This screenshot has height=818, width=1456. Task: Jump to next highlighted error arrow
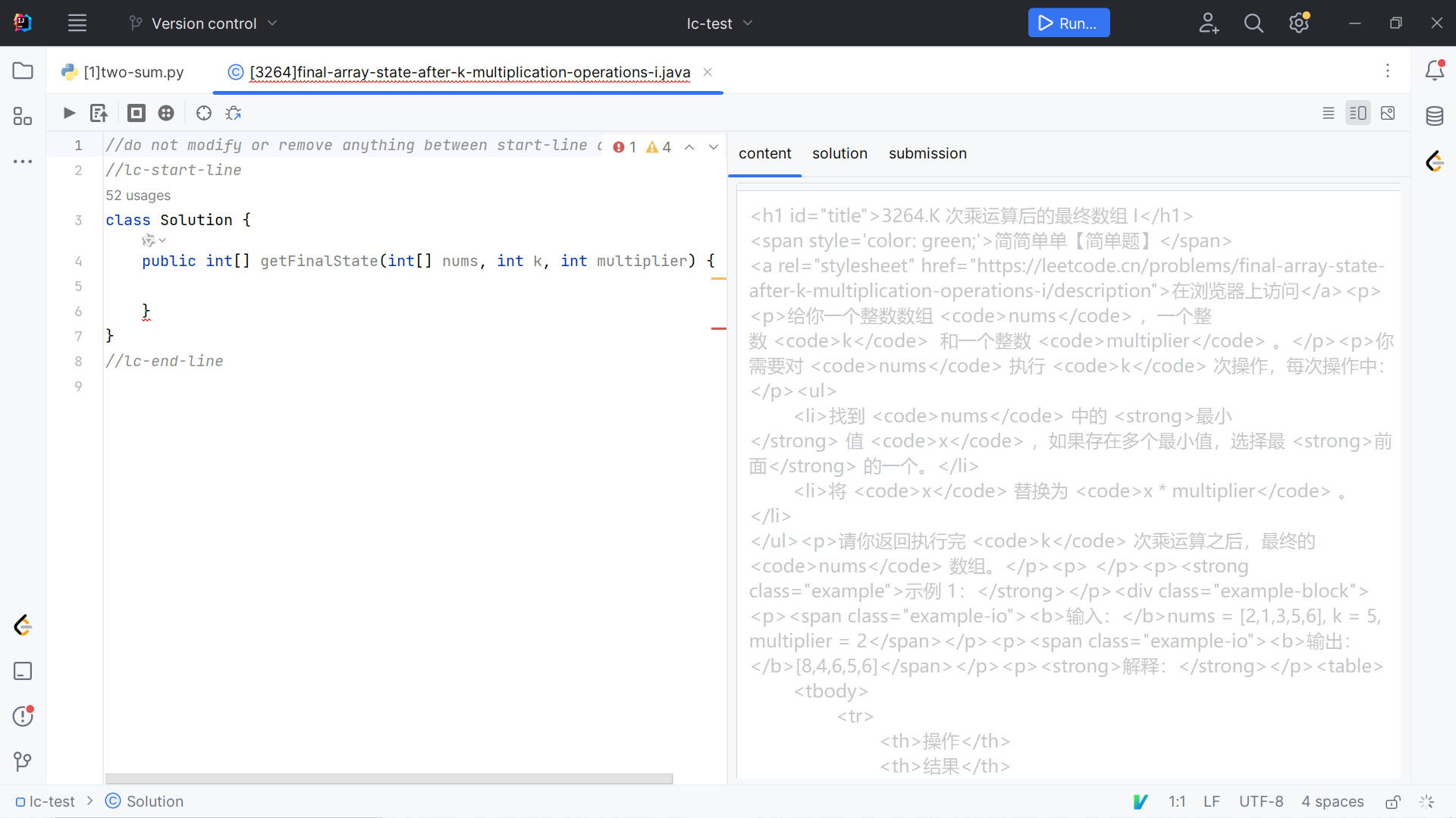tap(714, 147)
